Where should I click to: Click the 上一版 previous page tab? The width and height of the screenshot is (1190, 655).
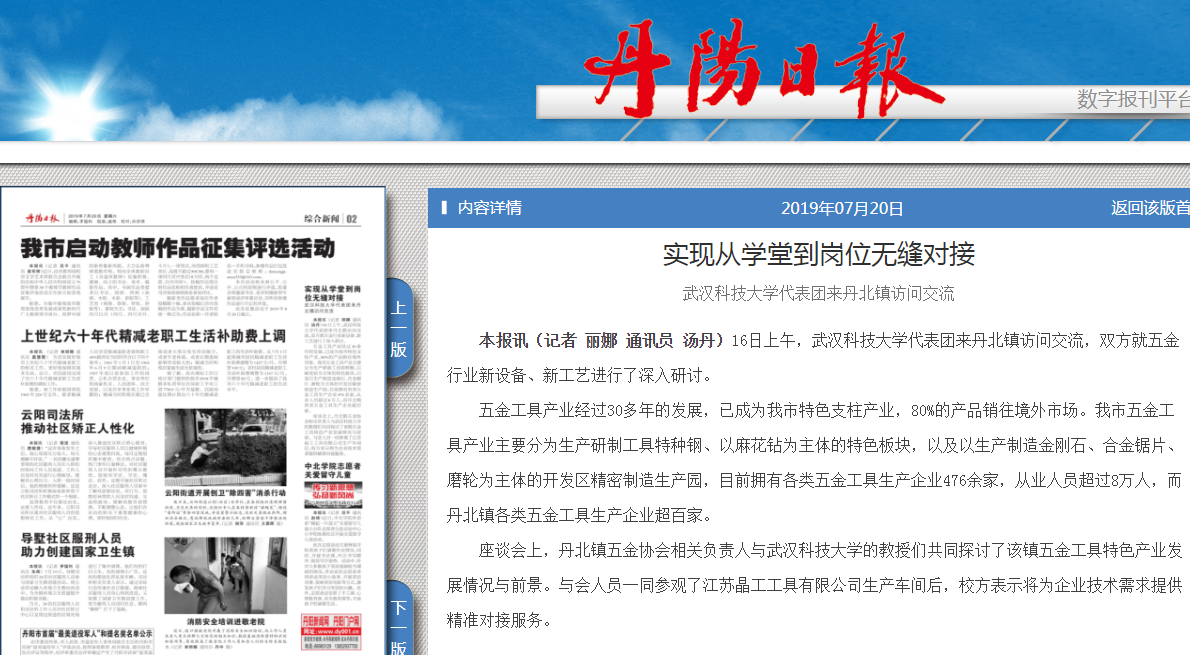point(398,326)
